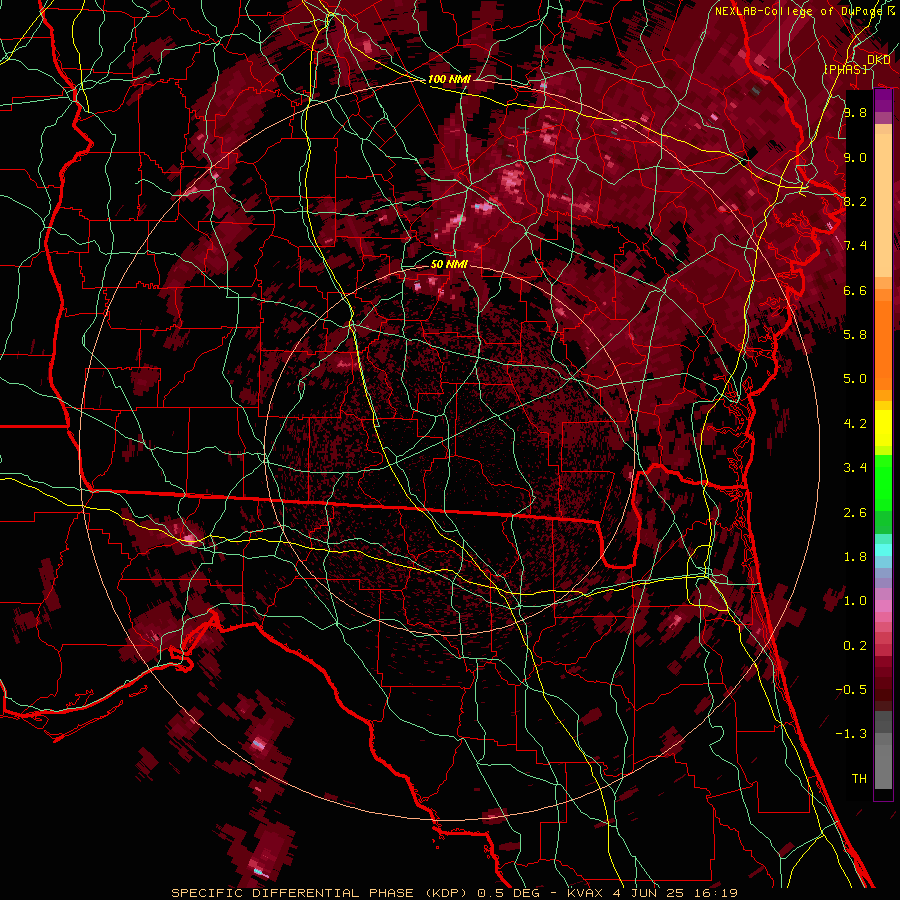Click the 9.0 value on the scale
The image size is (900, 900).
855,157
